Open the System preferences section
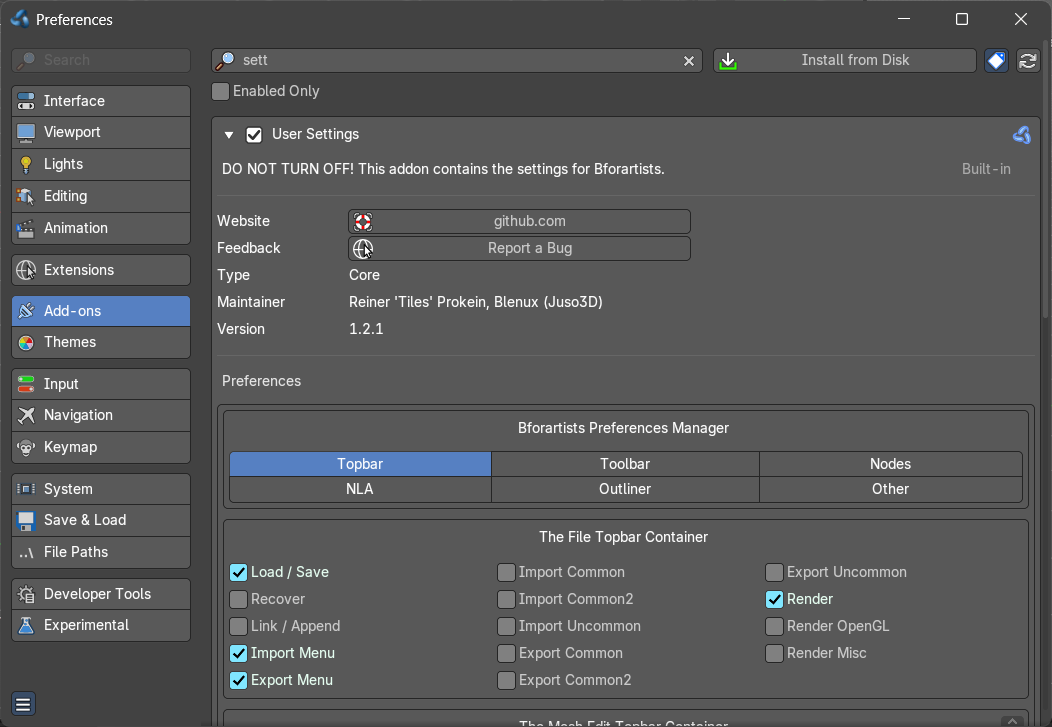The height and width of the screenshot is (727, 1052). click(x=101, y=489)
